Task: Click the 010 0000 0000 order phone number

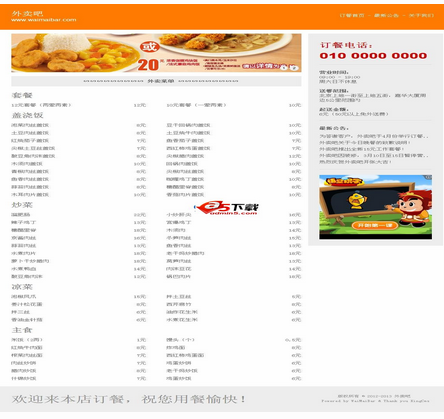Action: tap(373, 56)
